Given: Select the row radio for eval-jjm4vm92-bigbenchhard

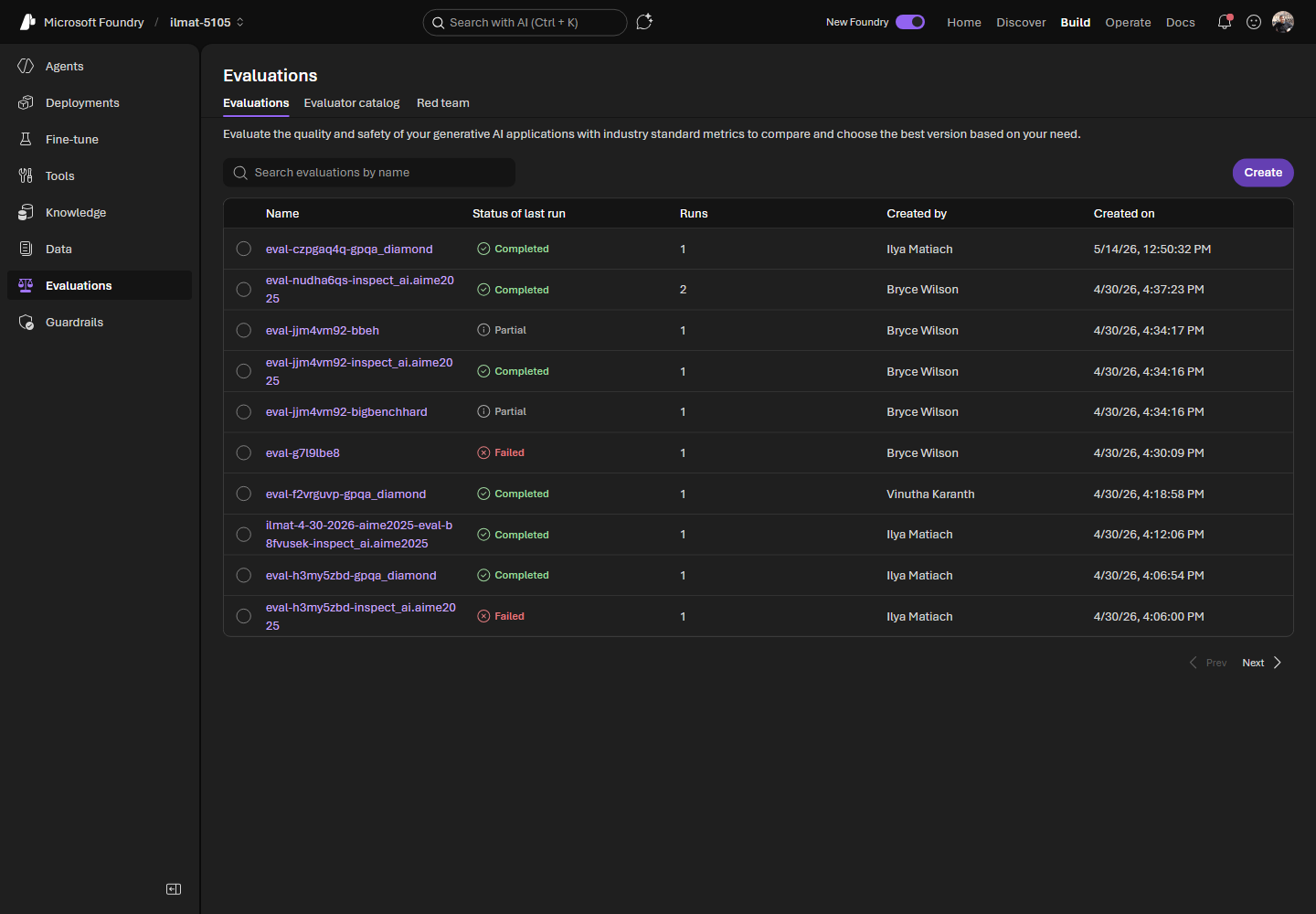Looking at the screenshot, I should click(244, 412).
